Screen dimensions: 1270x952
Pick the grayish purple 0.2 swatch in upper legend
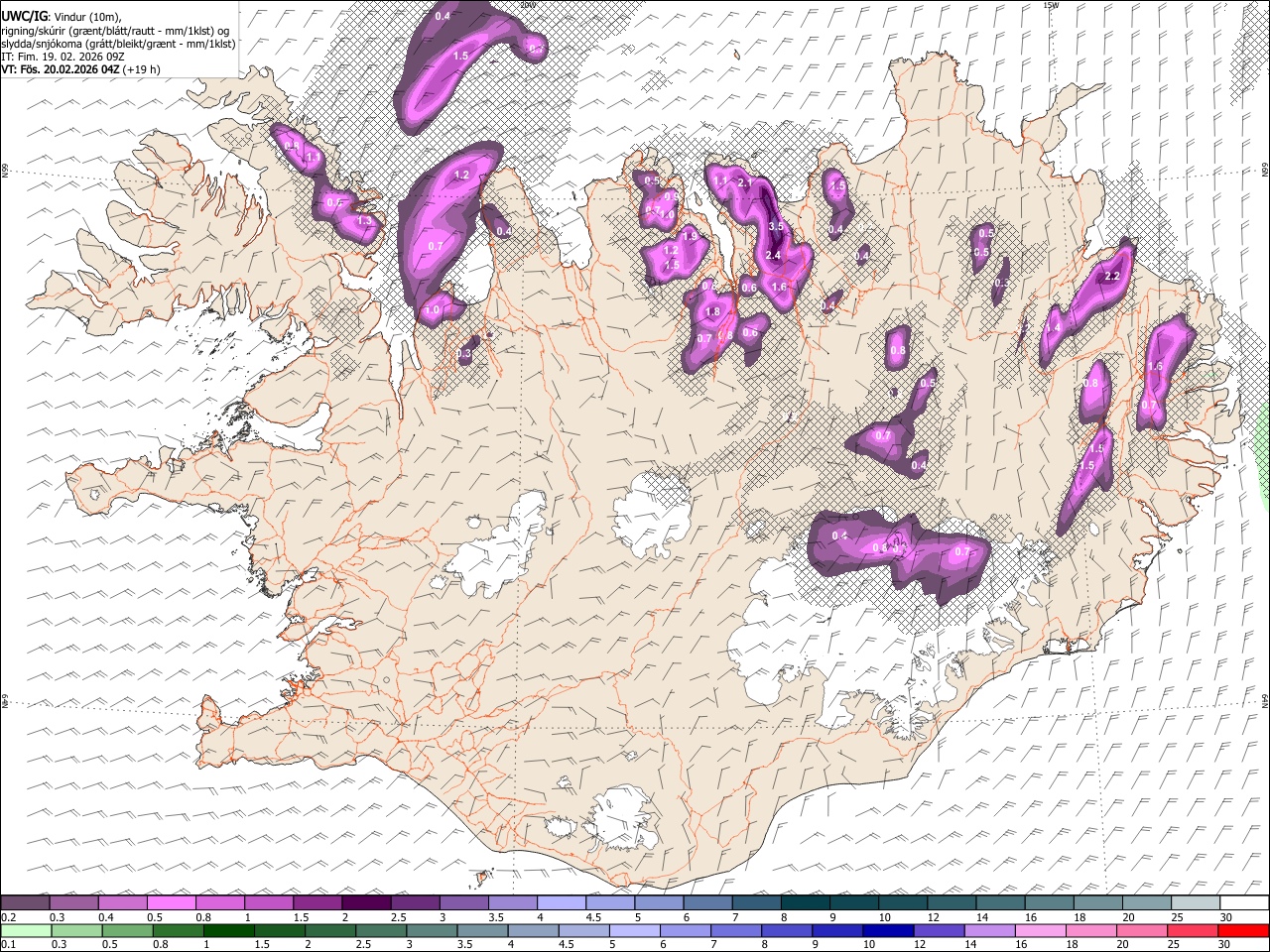point(26,902)
